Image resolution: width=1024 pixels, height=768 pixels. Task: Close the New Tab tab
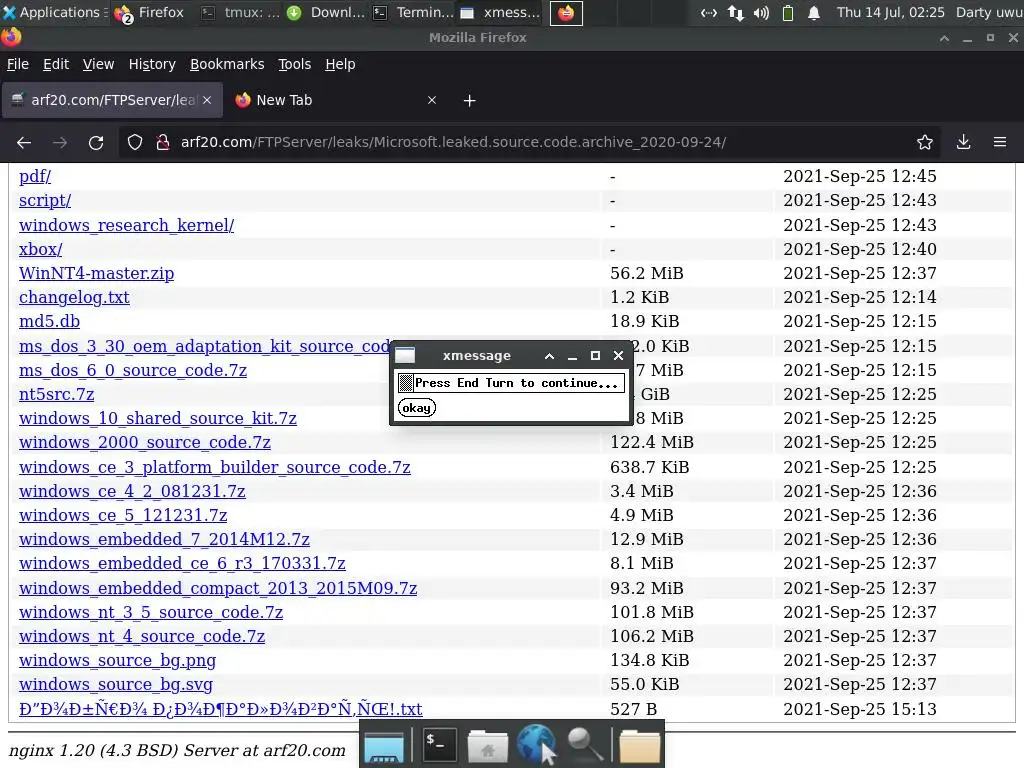(432, 100)
